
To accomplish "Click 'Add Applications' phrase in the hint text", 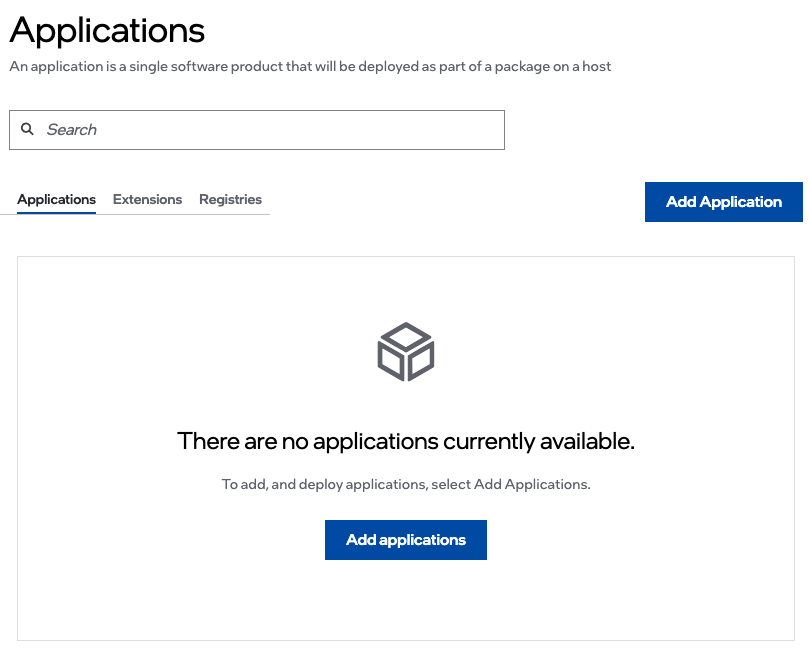I will (530, 484).
